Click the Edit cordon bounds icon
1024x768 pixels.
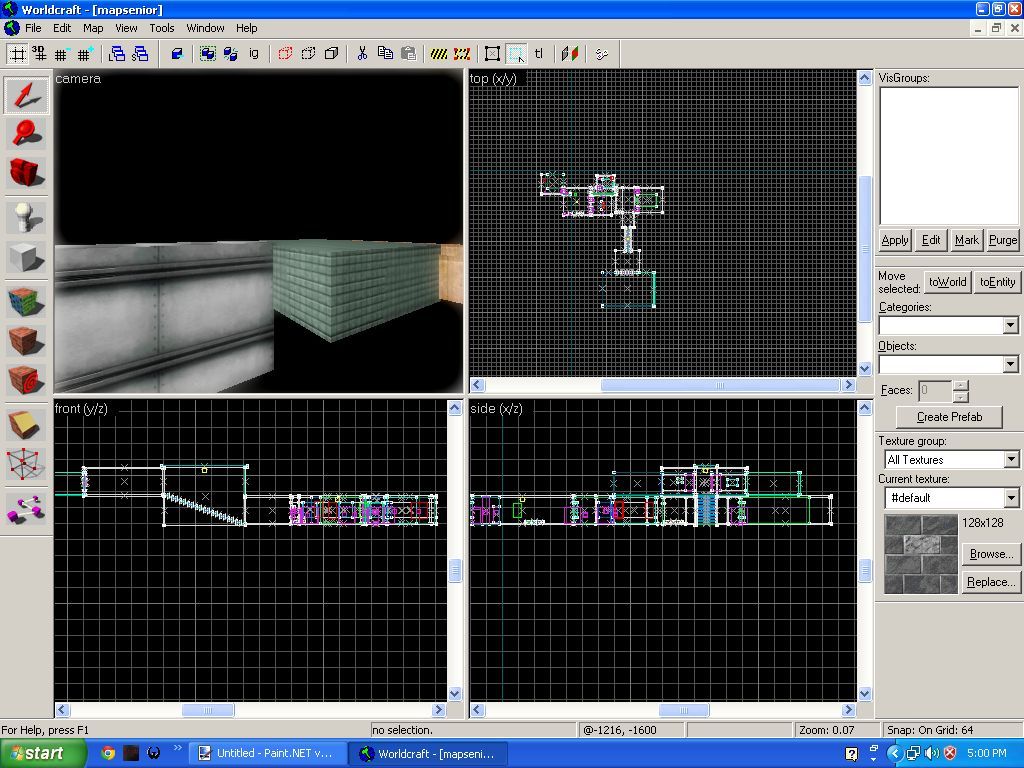pyautogui.click(x=462, y=54)
